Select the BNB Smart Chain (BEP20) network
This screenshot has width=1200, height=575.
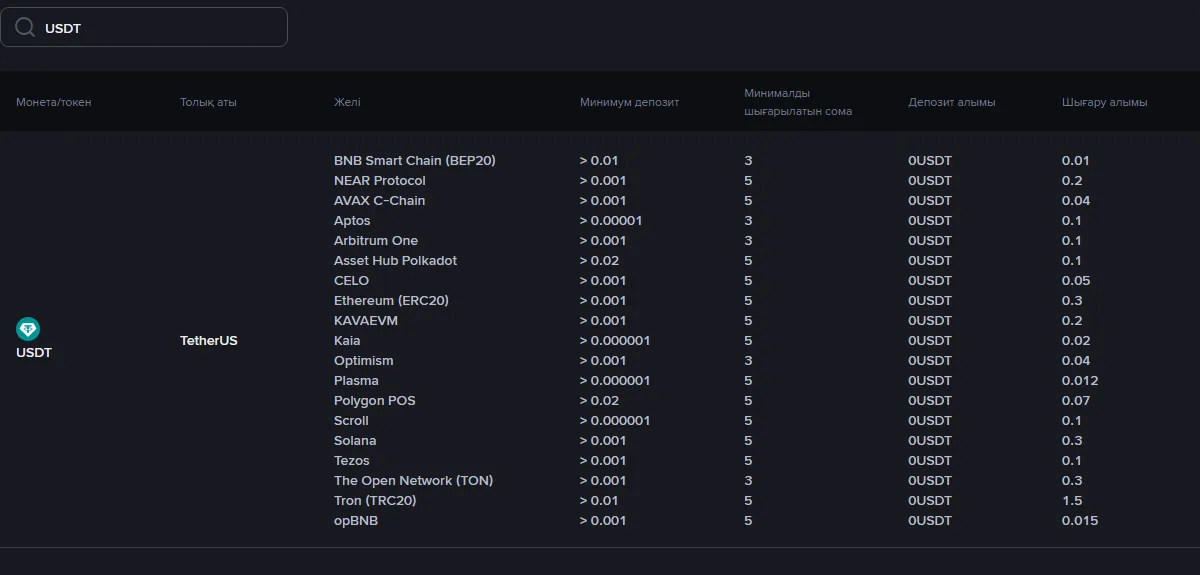click(x=415, y=160)
